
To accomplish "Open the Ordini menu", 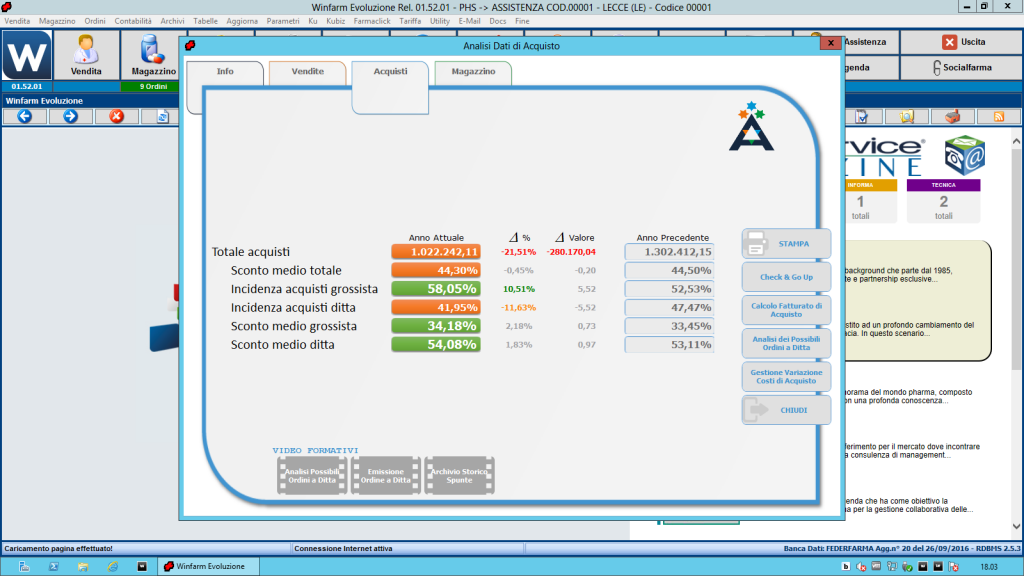I will click(x=95, y=21).
